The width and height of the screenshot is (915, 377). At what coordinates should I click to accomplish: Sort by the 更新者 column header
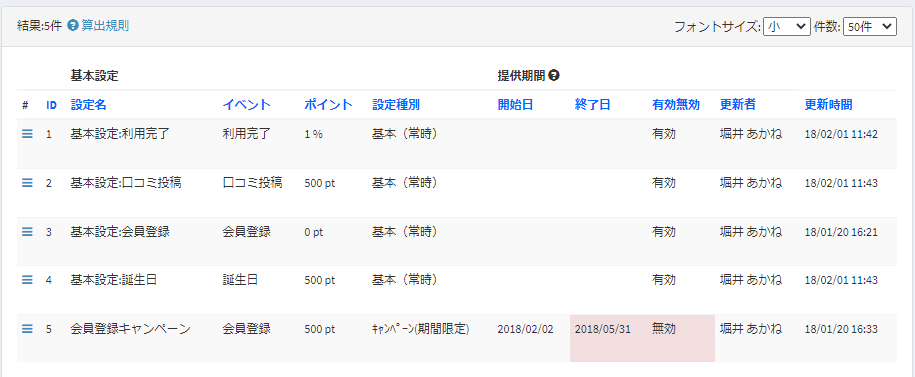point(738,105)
